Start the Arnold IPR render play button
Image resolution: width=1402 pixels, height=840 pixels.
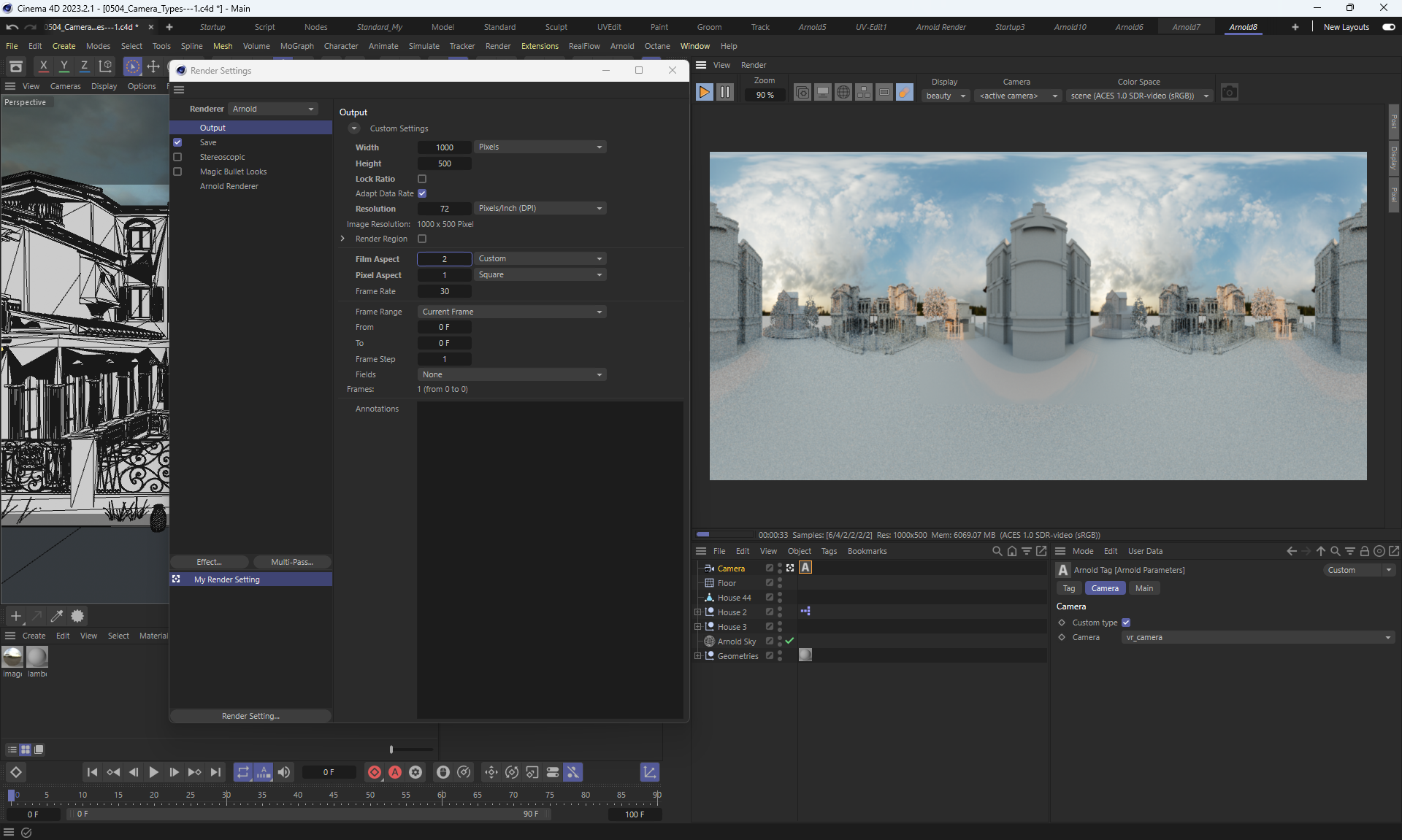coord(704,92)
